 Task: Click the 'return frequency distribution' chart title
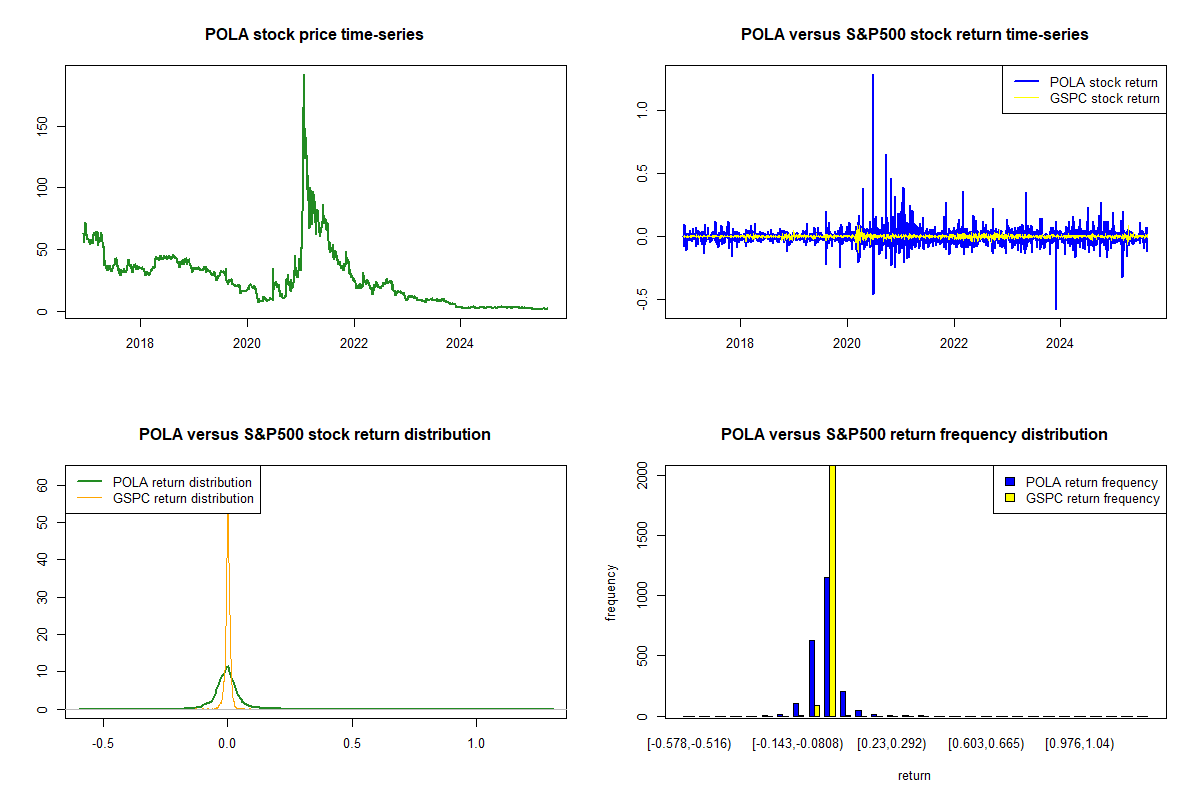(x=914, y=435)
